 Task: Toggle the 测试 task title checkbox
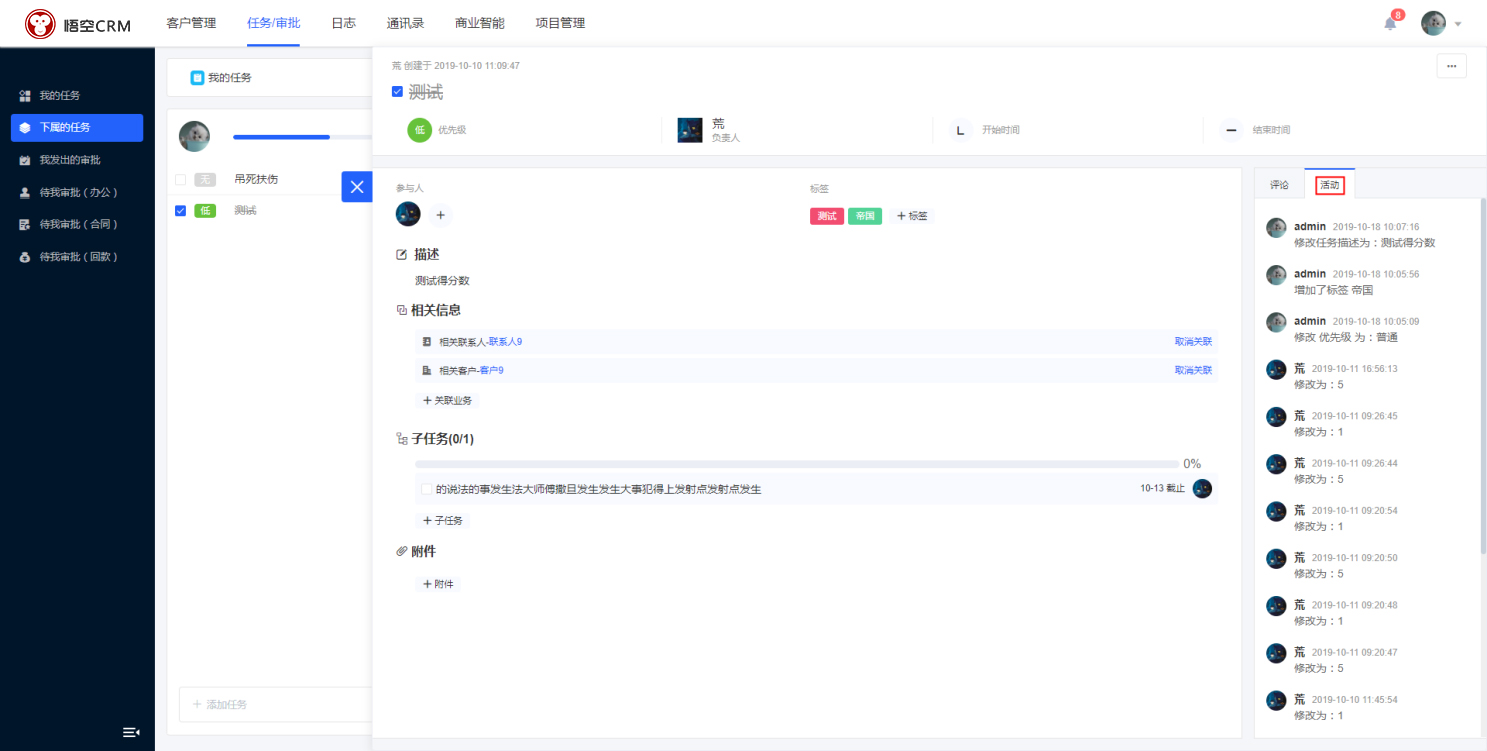tap(398, 92)
